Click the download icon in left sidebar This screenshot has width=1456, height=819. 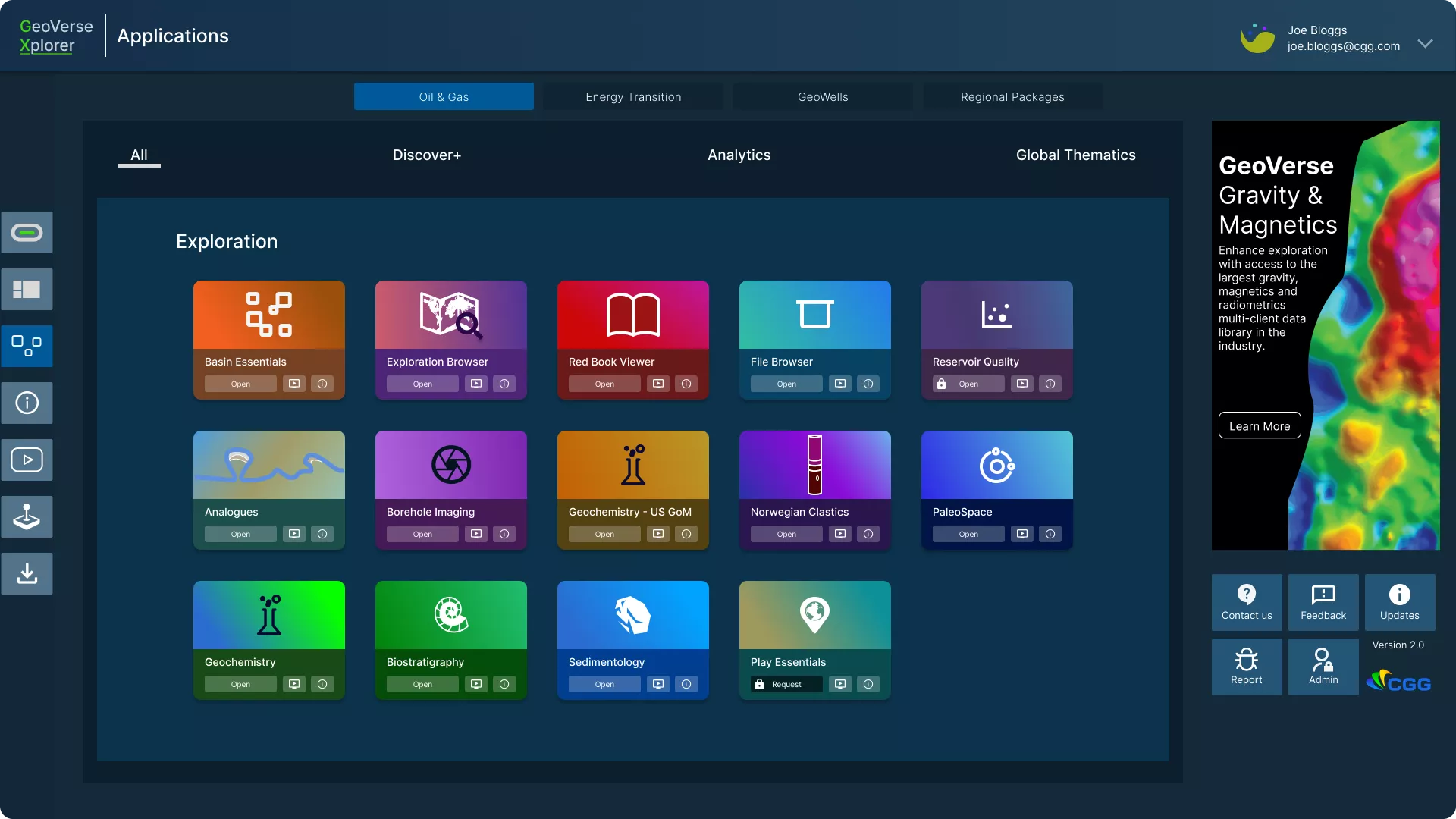click(27, 574)
